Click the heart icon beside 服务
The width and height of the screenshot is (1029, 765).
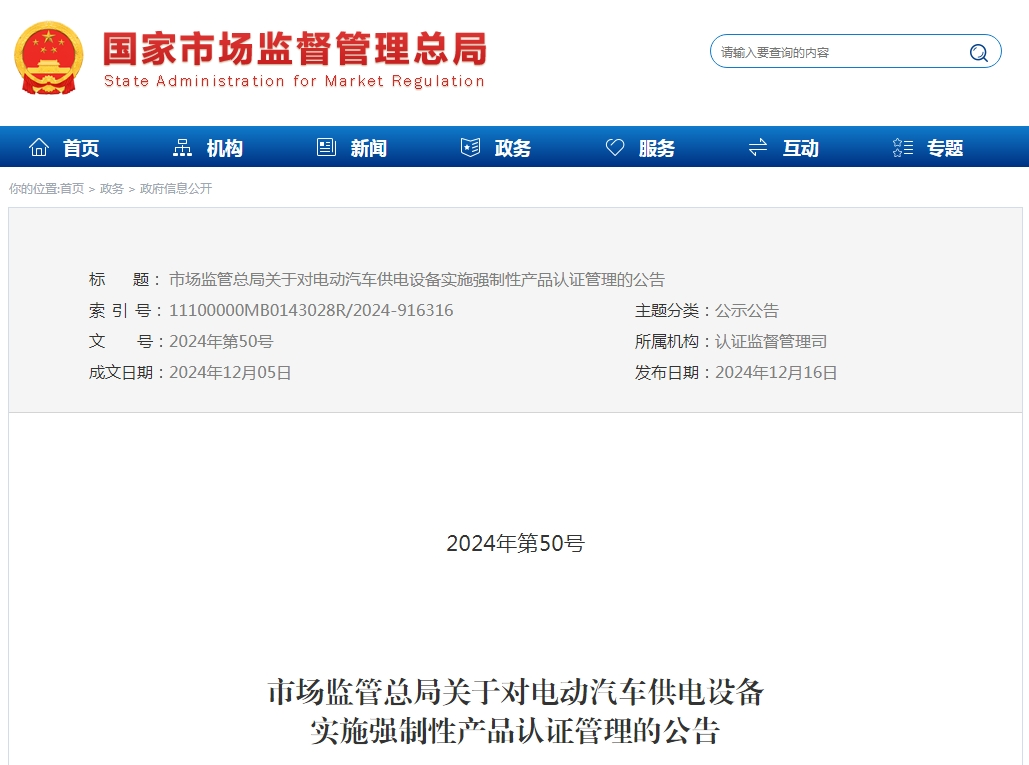(613, 147)
